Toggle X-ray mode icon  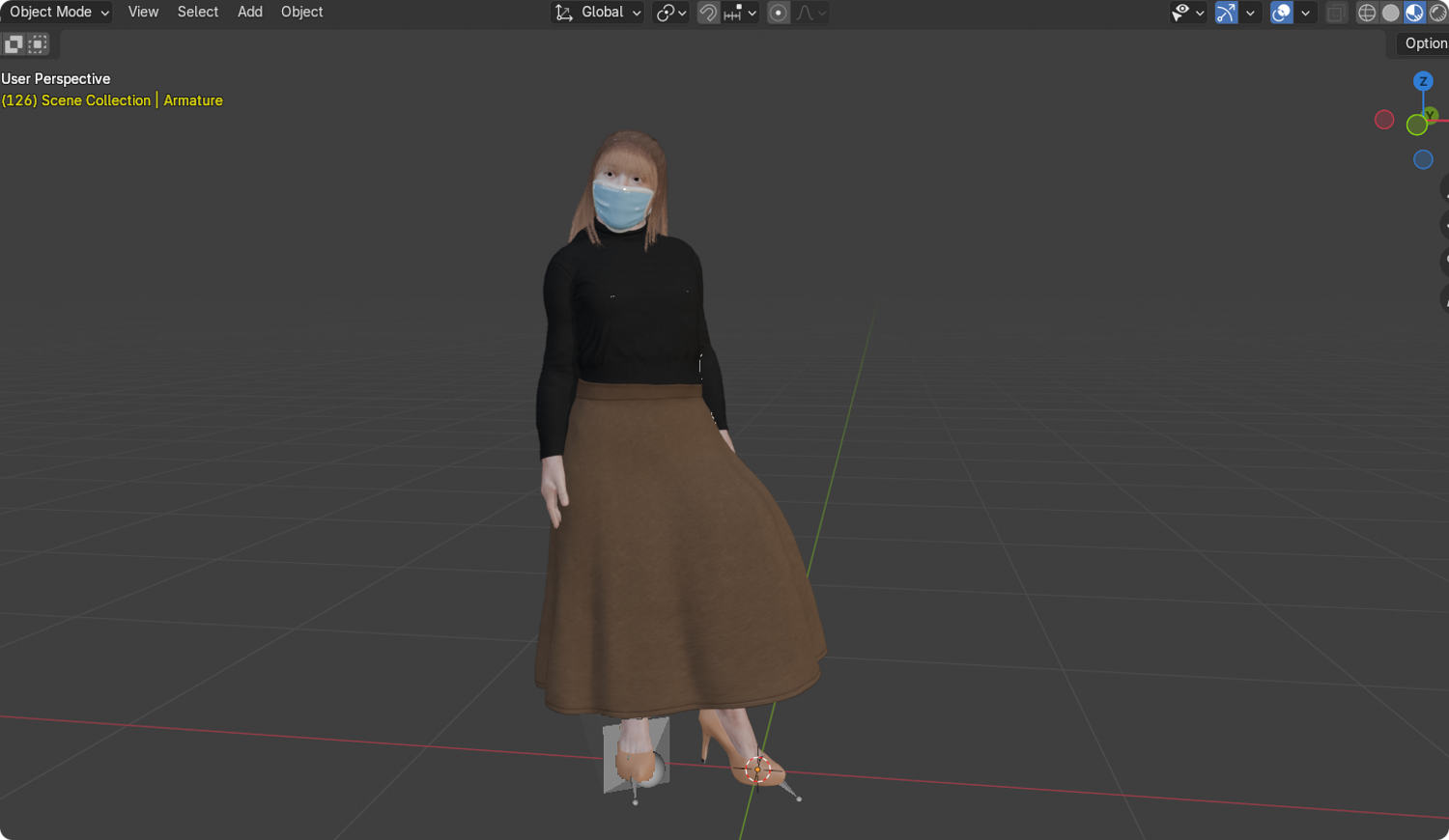click(1336, 13)
